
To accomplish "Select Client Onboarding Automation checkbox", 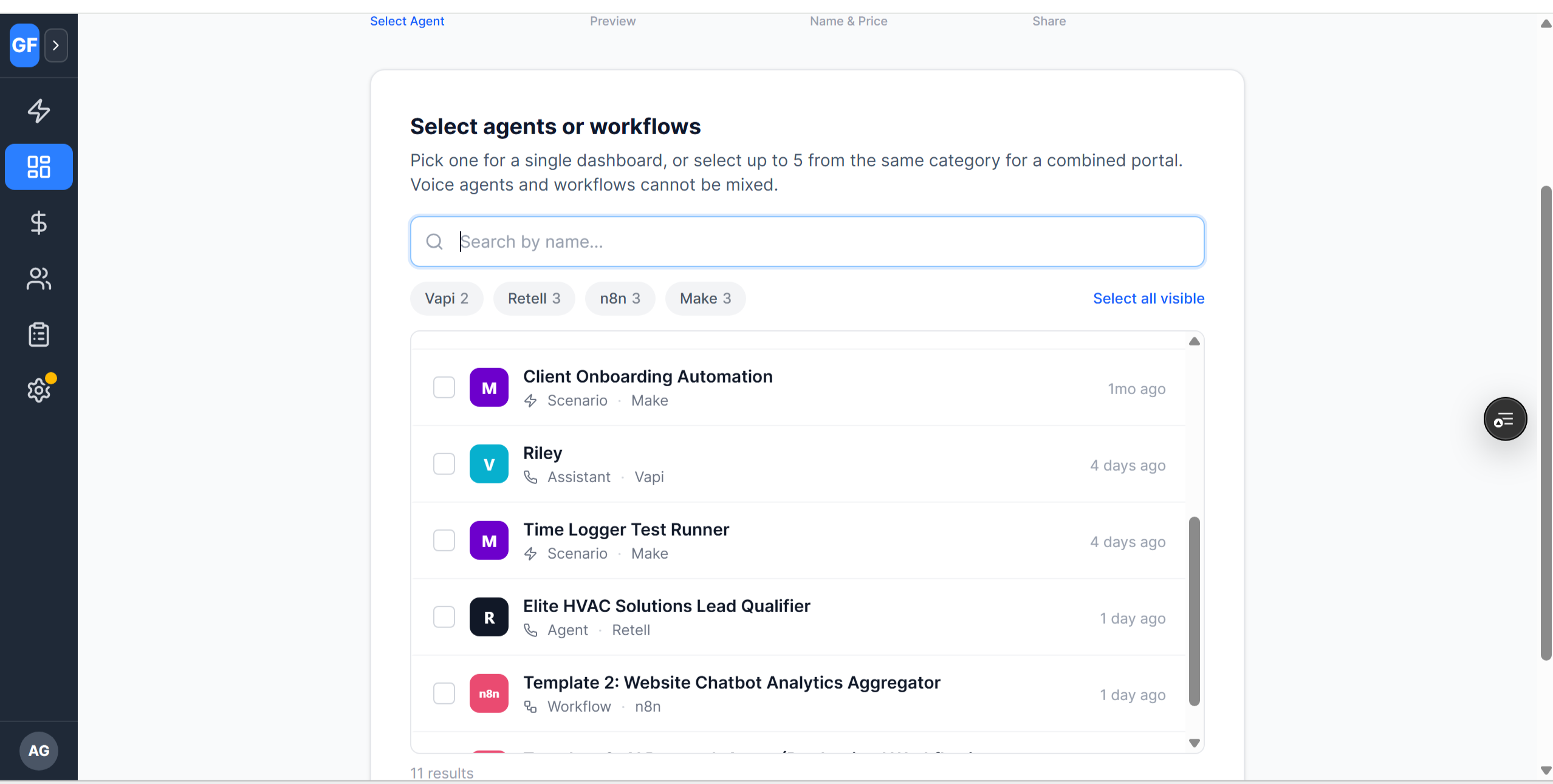I will point(444,387).
